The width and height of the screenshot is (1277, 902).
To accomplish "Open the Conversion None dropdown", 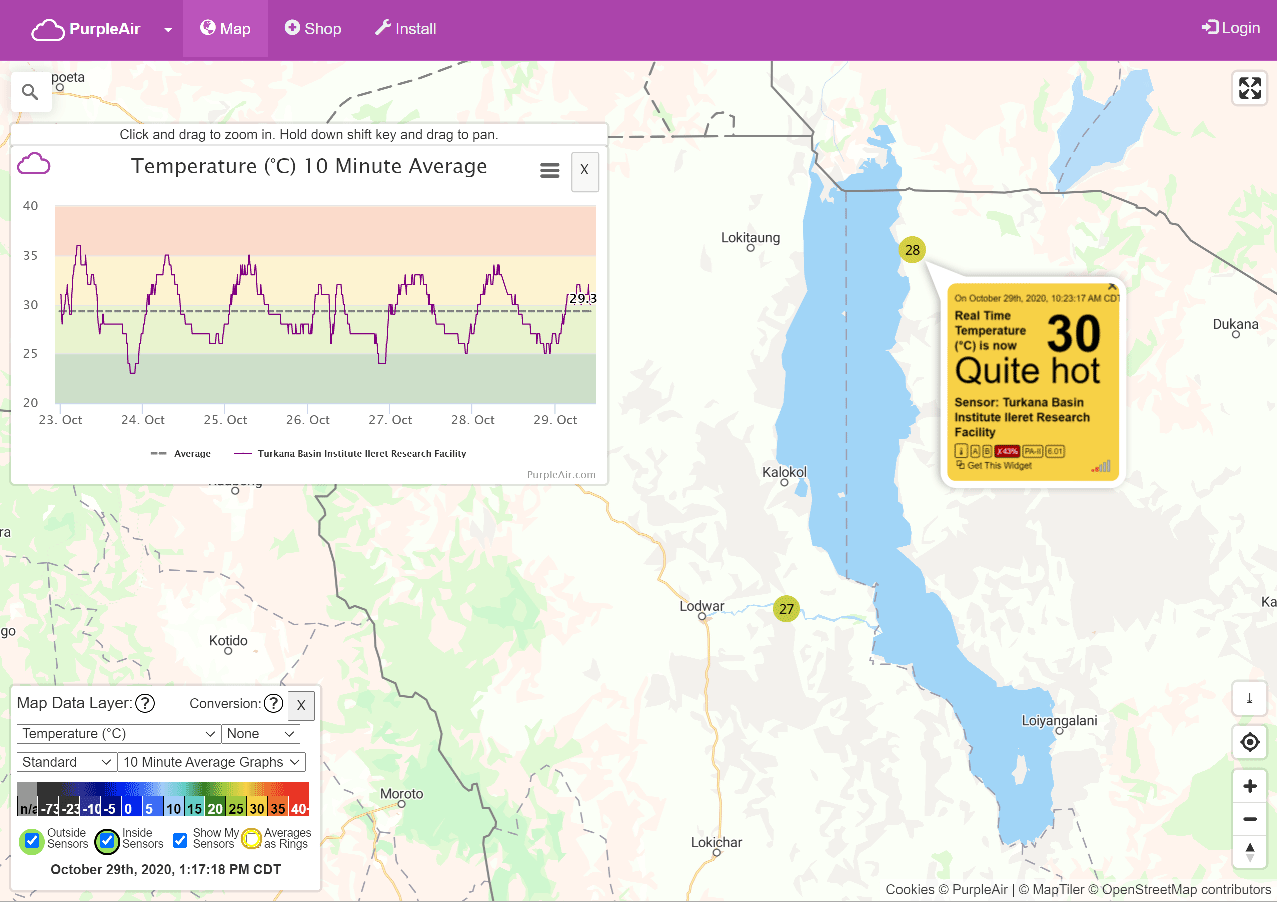I will point(262,734).
